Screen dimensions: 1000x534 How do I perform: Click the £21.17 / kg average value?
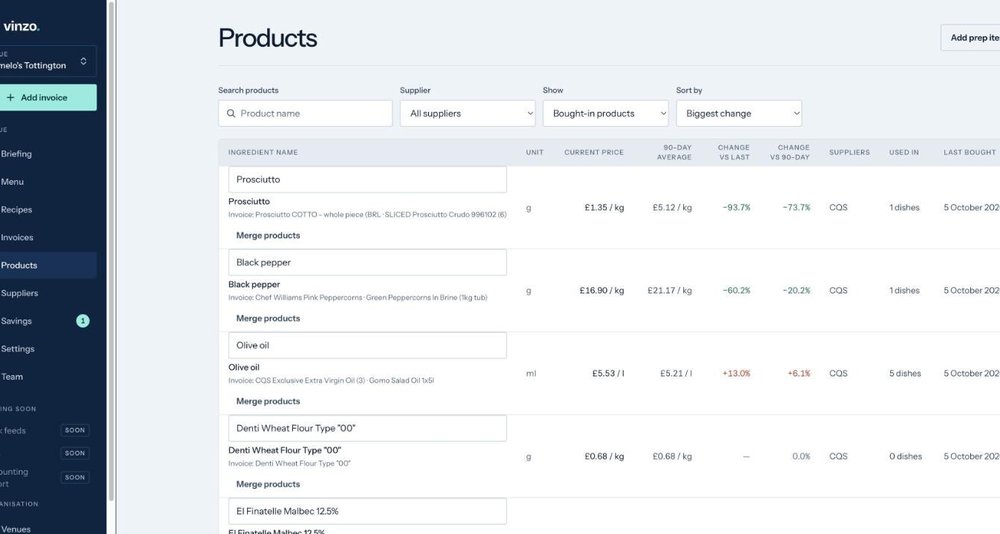coord(670,290)
